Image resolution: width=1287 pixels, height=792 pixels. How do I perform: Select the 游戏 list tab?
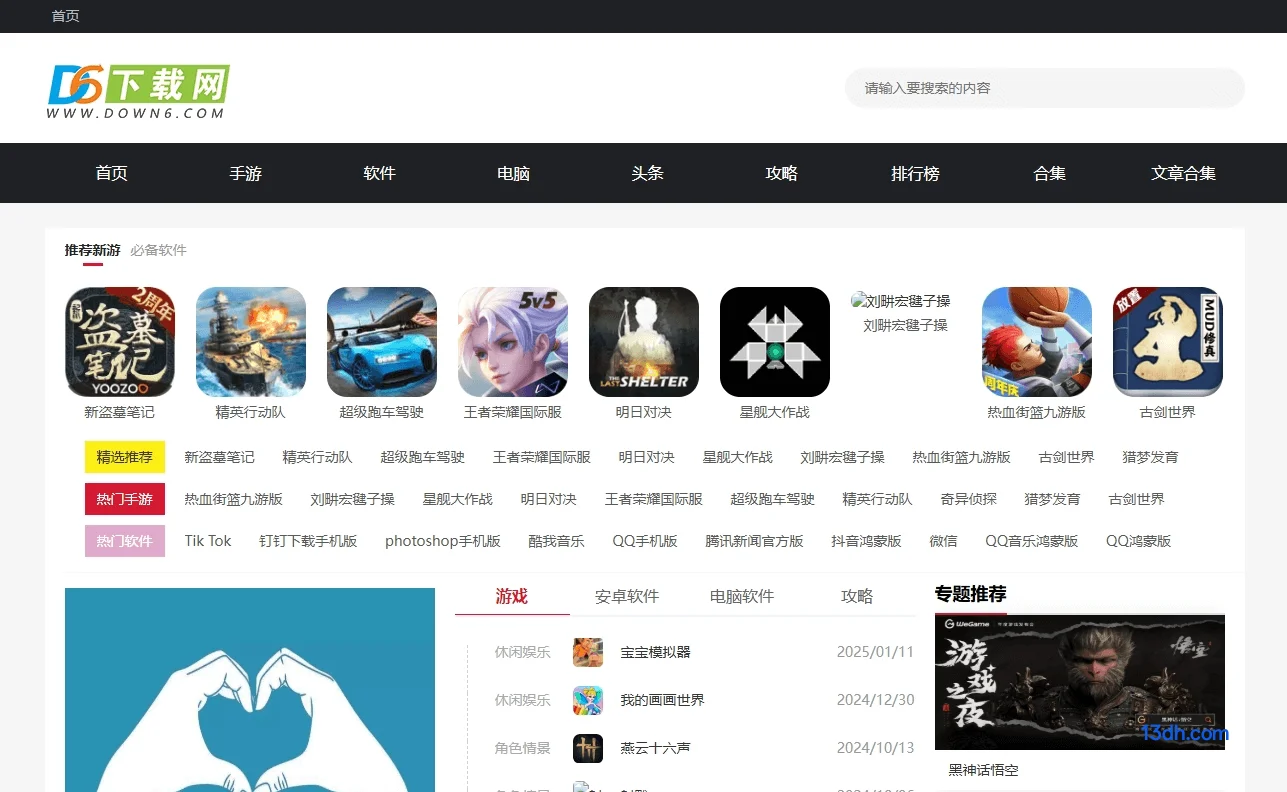point(512,597)
